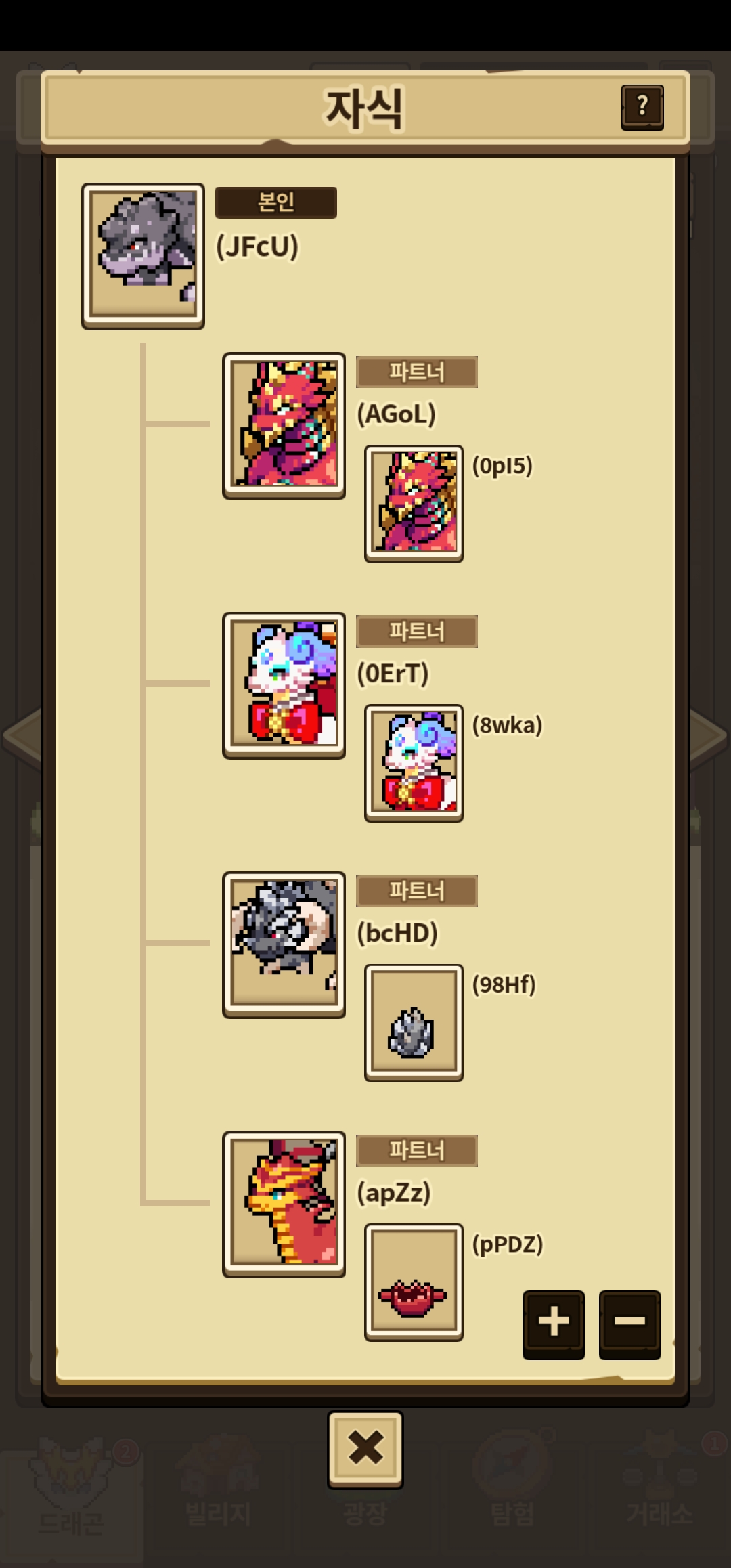Zoom out with the minus button
This screenshot has width=731, height=1568.
[x=629, y=1324]
